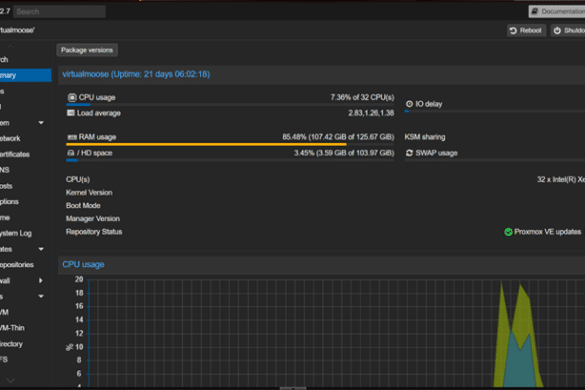Click sidebar scroll-up chevron
Image resolution: width=585 pixels, height=390 pixels.
click(x=10, y=47)
